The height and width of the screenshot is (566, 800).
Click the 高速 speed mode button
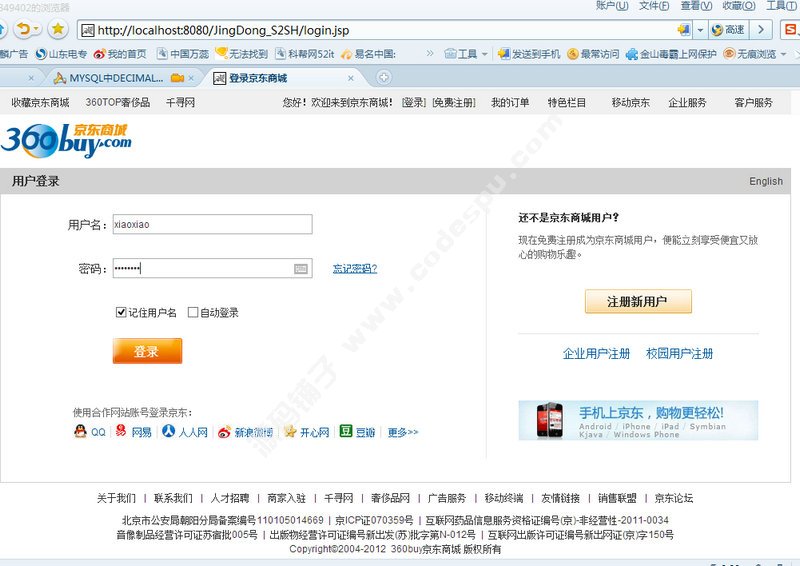[x=728, y=30]
